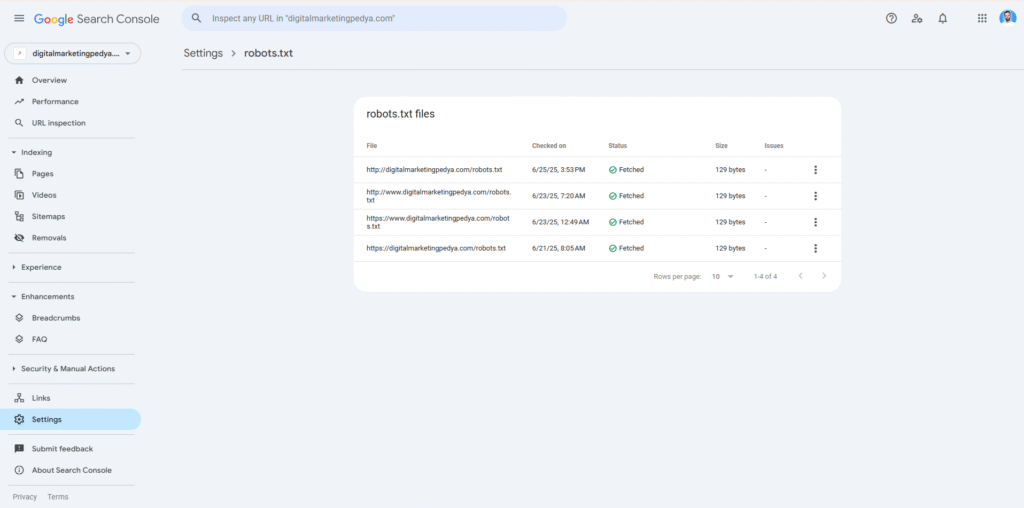Click Fetched status for 6/25/25, 3:53 PM row

pos(626,170)
